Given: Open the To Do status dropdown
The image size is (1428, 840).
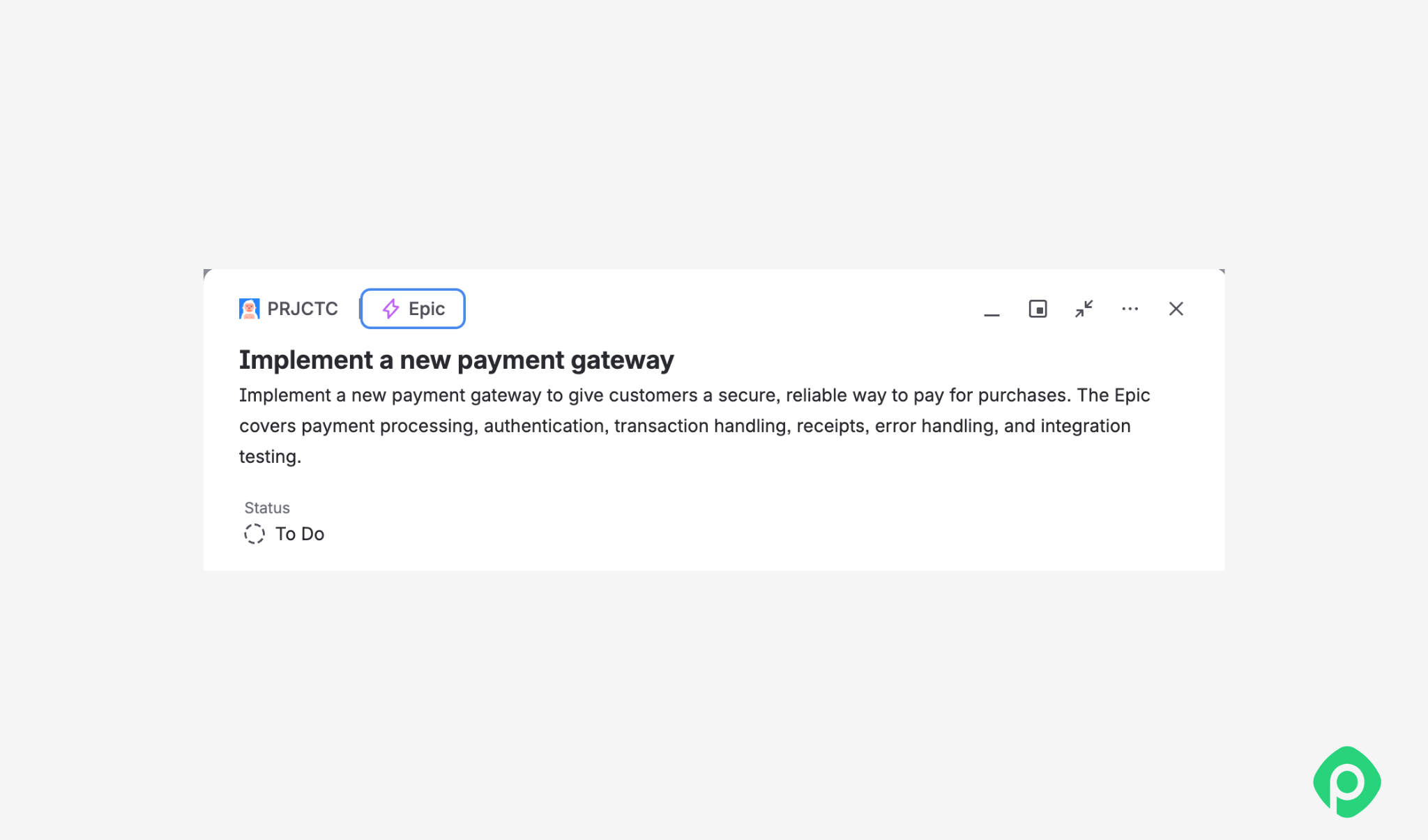Looking at the screenshot, I should click(284, 534).
